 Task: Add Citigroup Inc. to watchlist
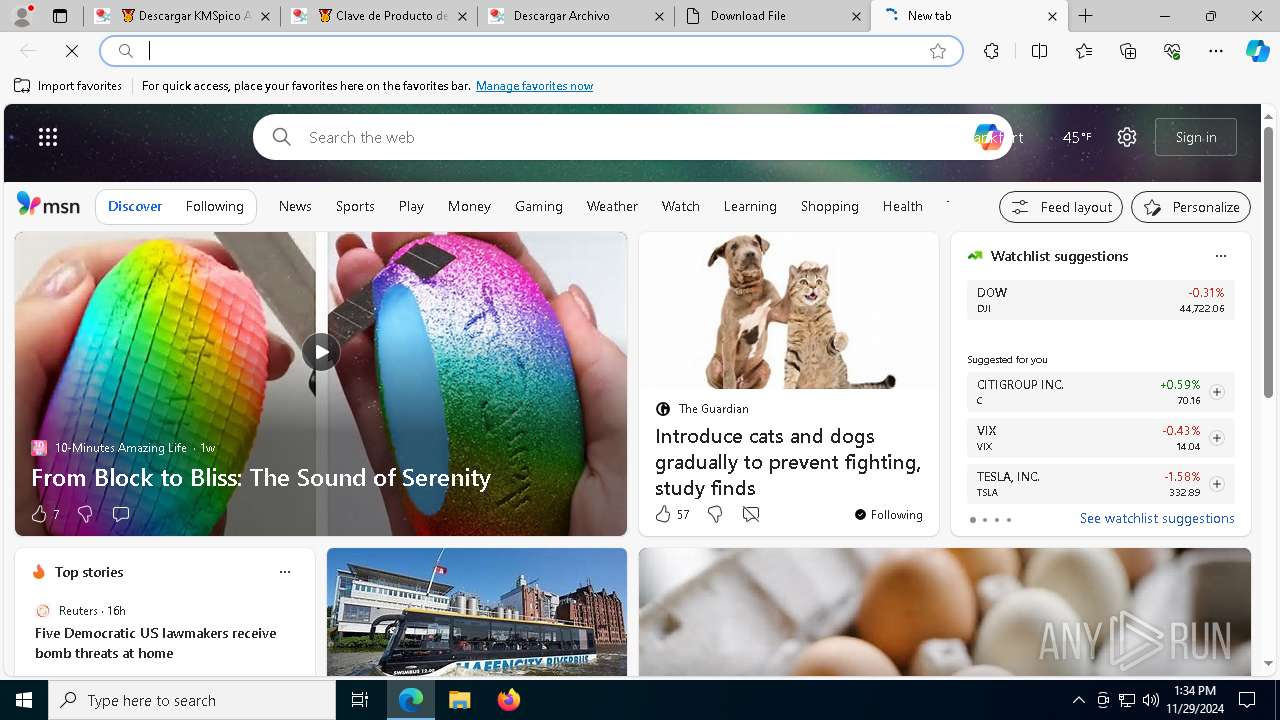click(1217, 392)
